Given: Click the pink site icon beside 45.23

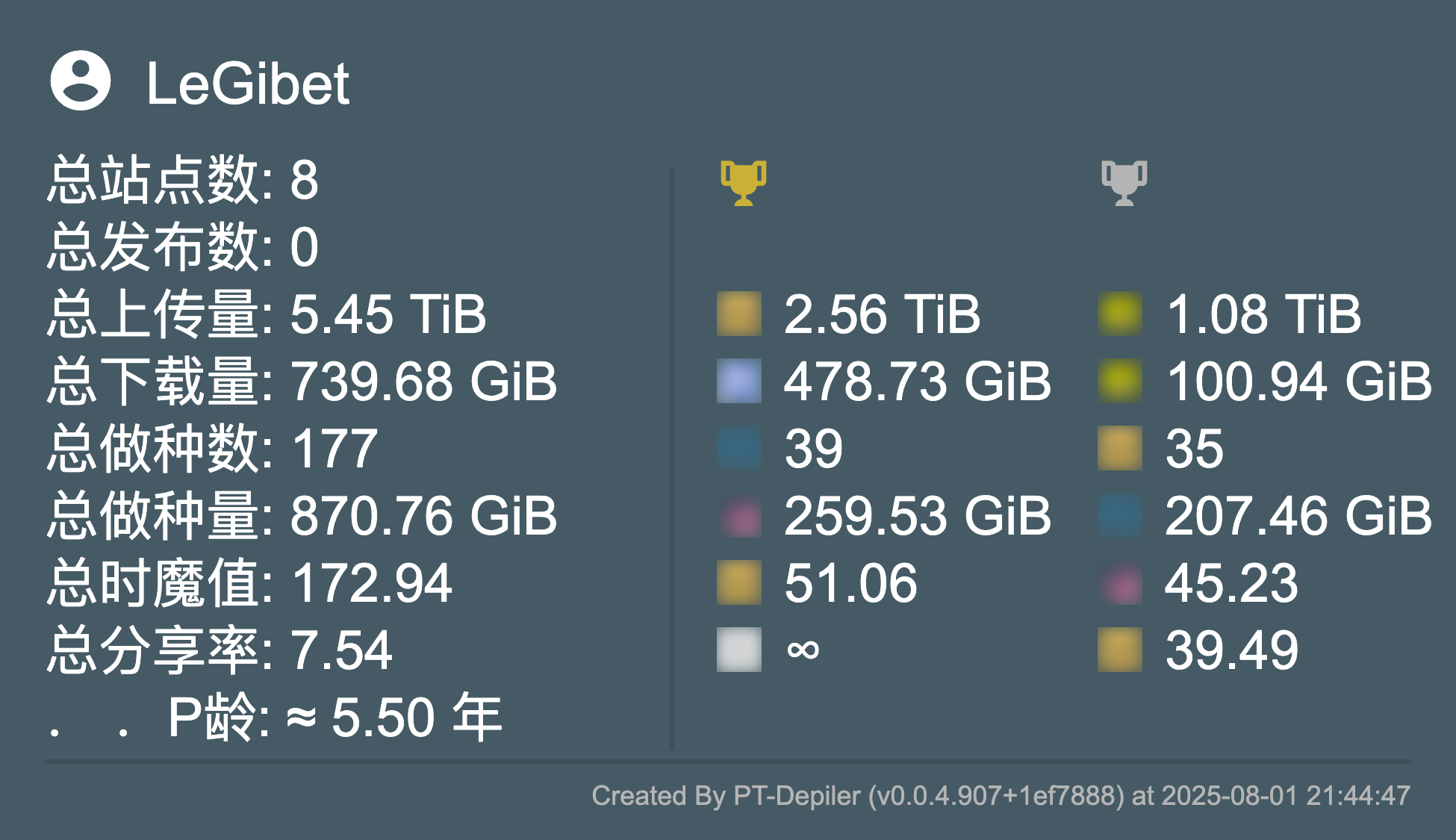Looking at the screenshot, I should click(x=1120, y=582).
